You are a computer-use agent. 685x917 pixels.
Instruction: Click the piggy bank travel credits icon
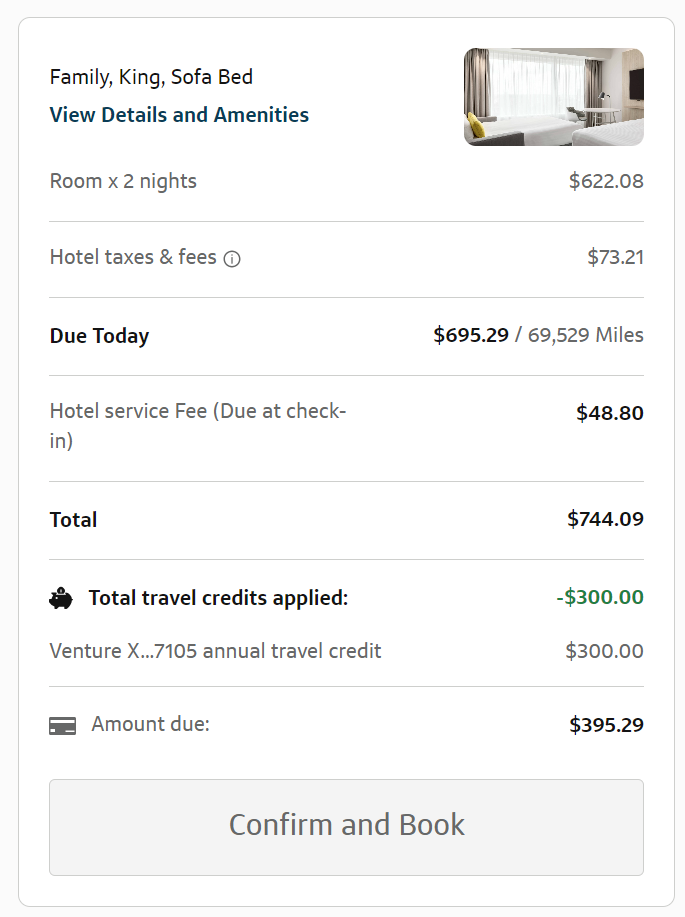click(x=61, y=599)
